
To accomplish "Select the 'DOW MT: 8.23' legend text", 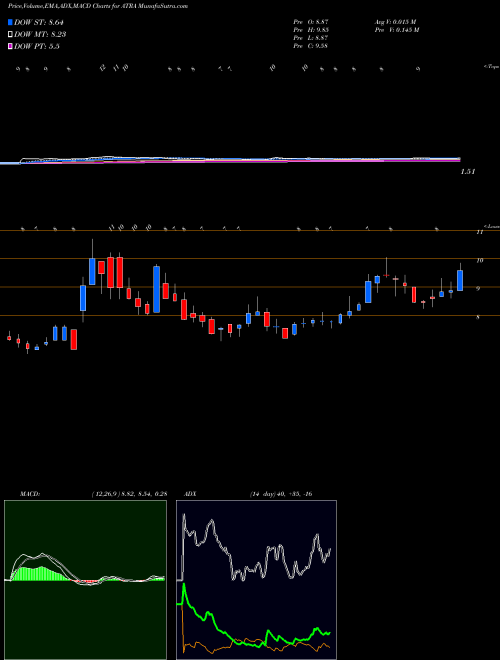I will [x=40, y=34].
